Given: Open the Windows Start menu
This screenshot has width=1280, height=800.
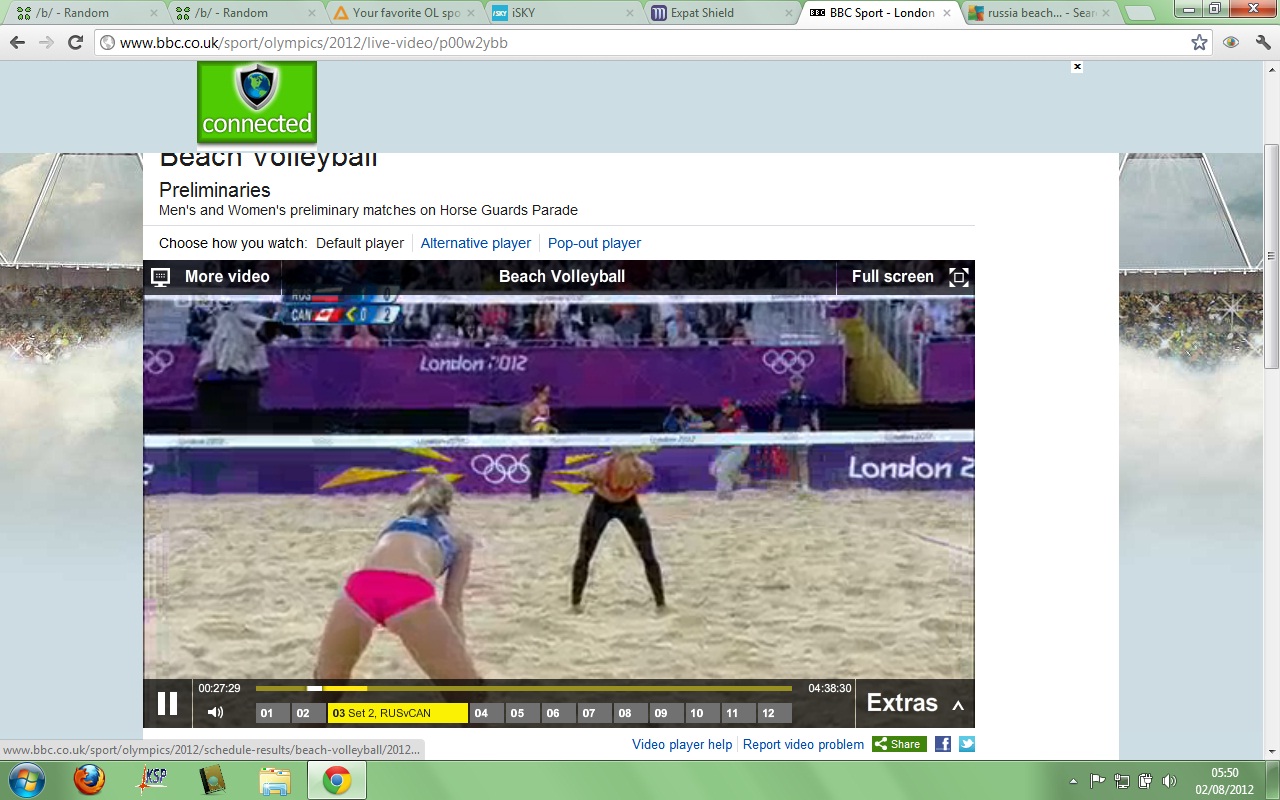Looking at the screenshot, I should click(x=25, y=780).
